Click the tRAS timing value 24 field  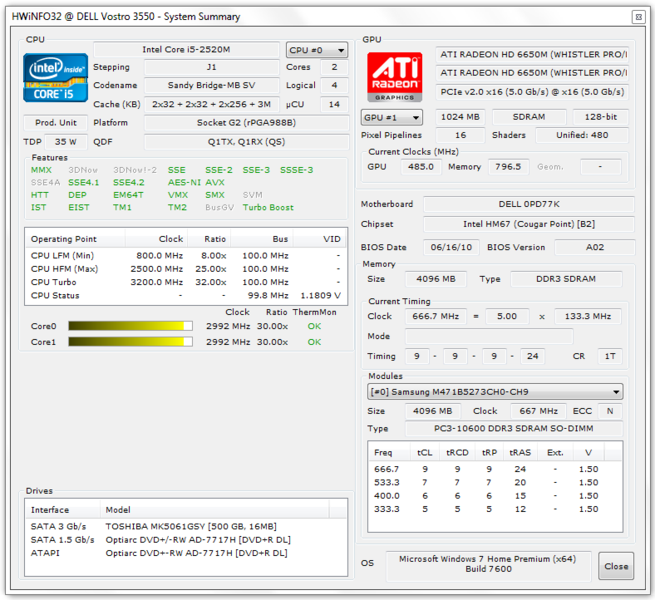(x=532, y=356)
